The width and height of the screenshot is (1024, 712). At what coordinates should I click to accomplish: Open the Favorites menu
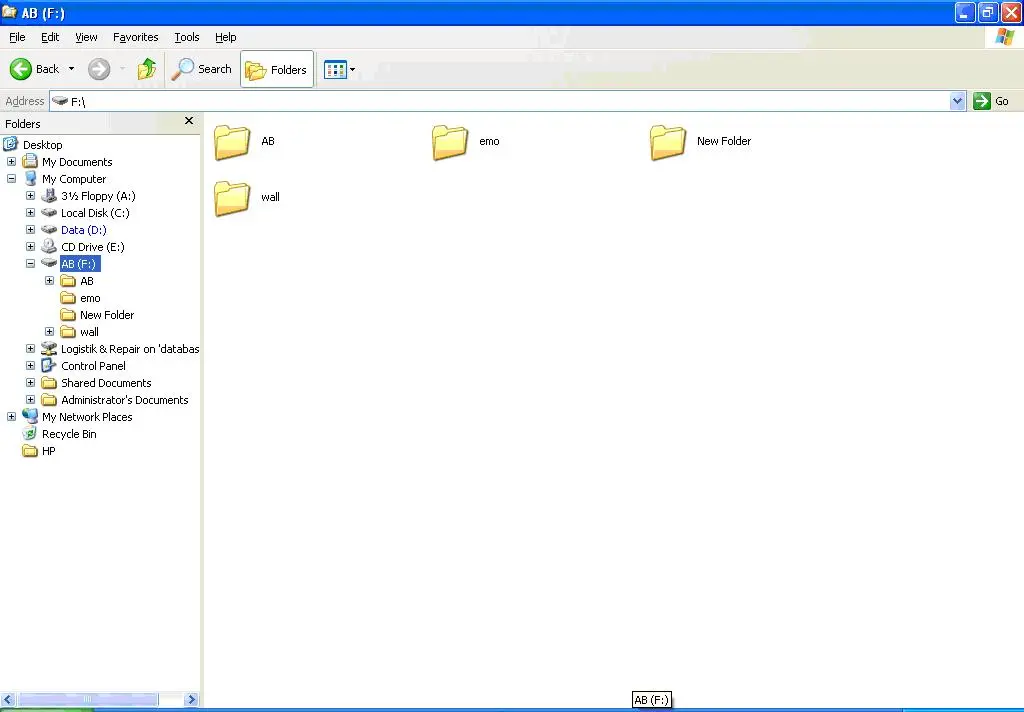coord(135,37)
